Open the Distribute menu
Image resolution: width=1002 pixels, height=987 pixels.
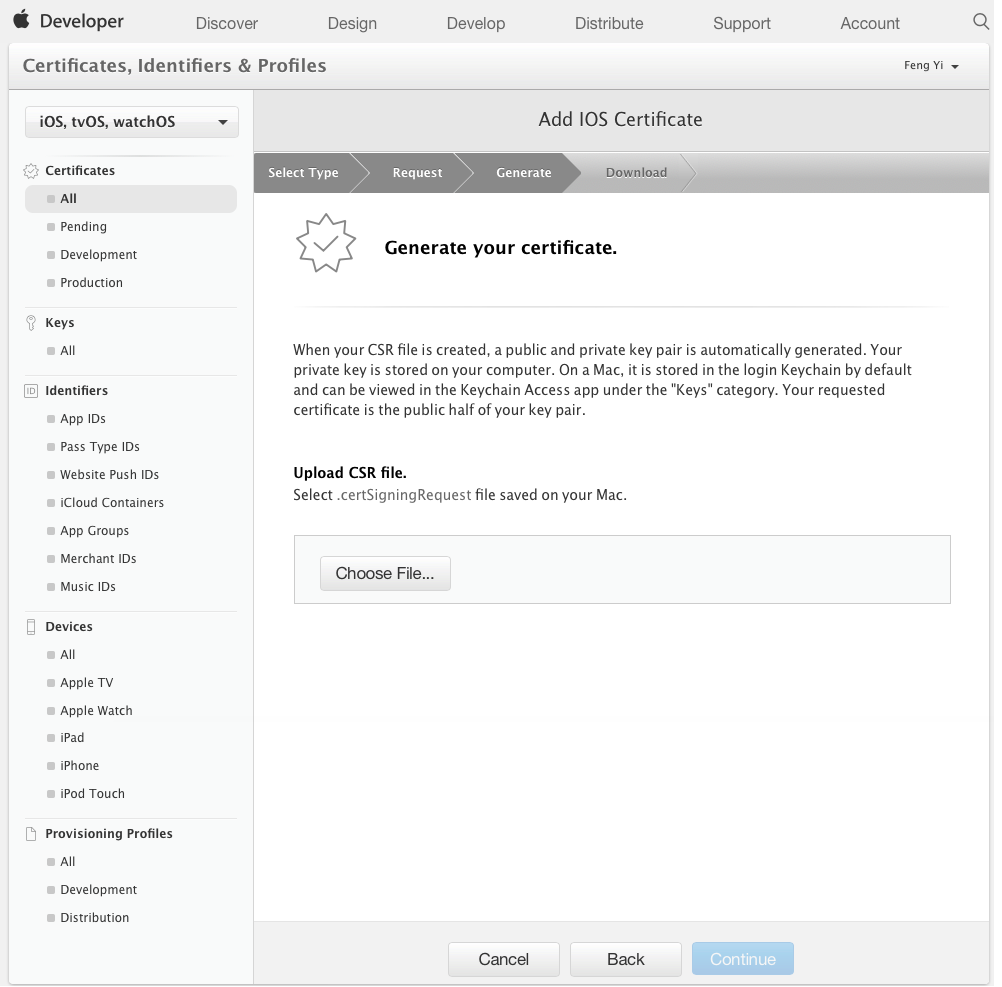tap(608, 23)
